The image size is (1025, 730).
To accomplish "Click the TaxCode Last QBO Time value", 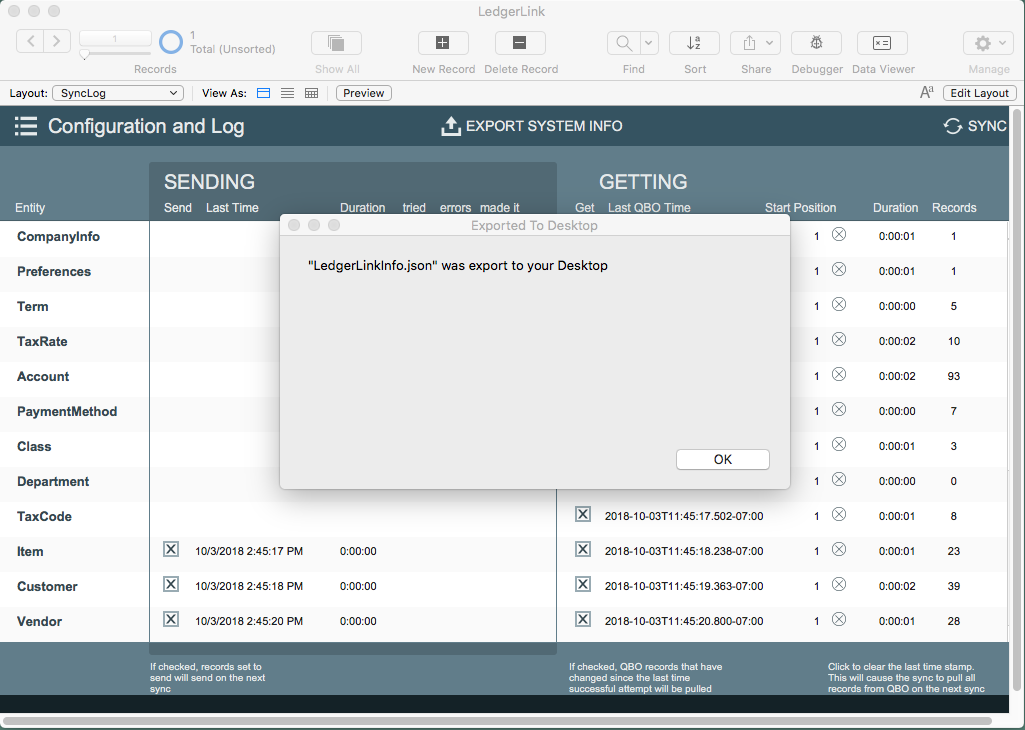I will point(684,516).
